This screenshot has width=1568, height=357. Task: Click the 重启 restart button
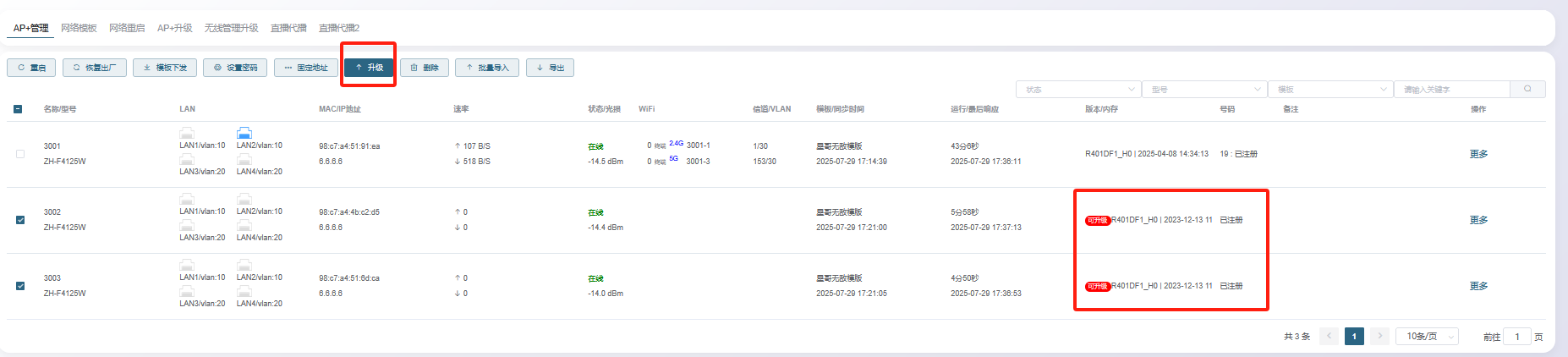(x=31, y=68)
